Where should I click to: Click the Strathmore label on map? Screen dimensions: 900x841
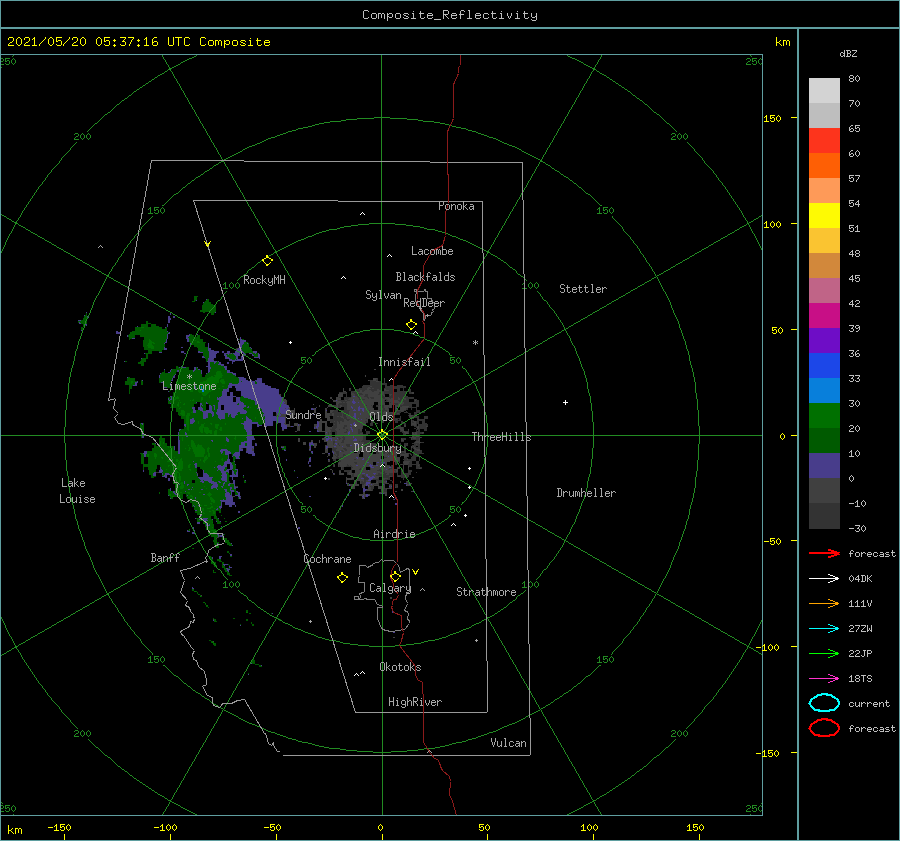point(486,592)
